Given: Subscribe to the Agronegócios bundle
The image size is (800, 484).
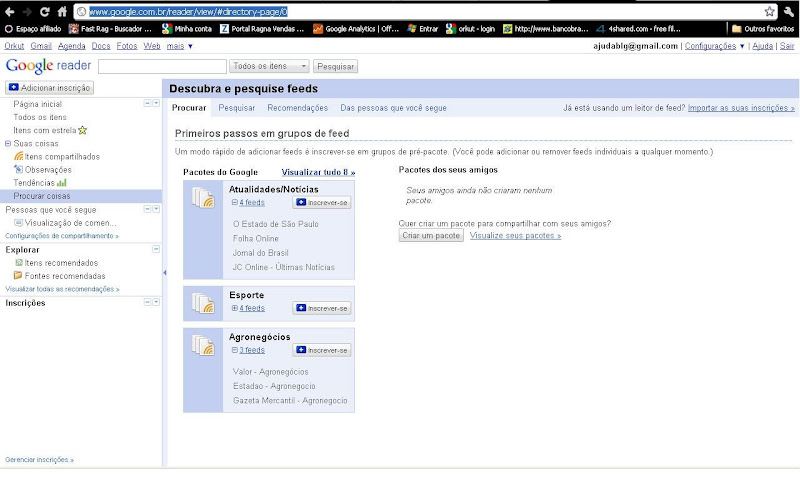Looking at the screenshot, I should [x=322, y=350].
